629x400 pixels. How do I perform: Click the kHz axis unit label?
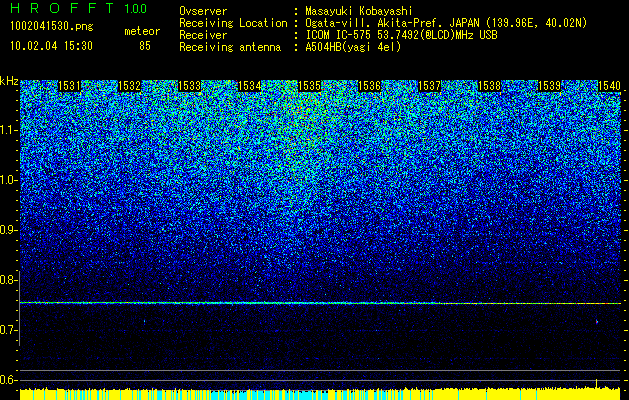tap(9, 81)
